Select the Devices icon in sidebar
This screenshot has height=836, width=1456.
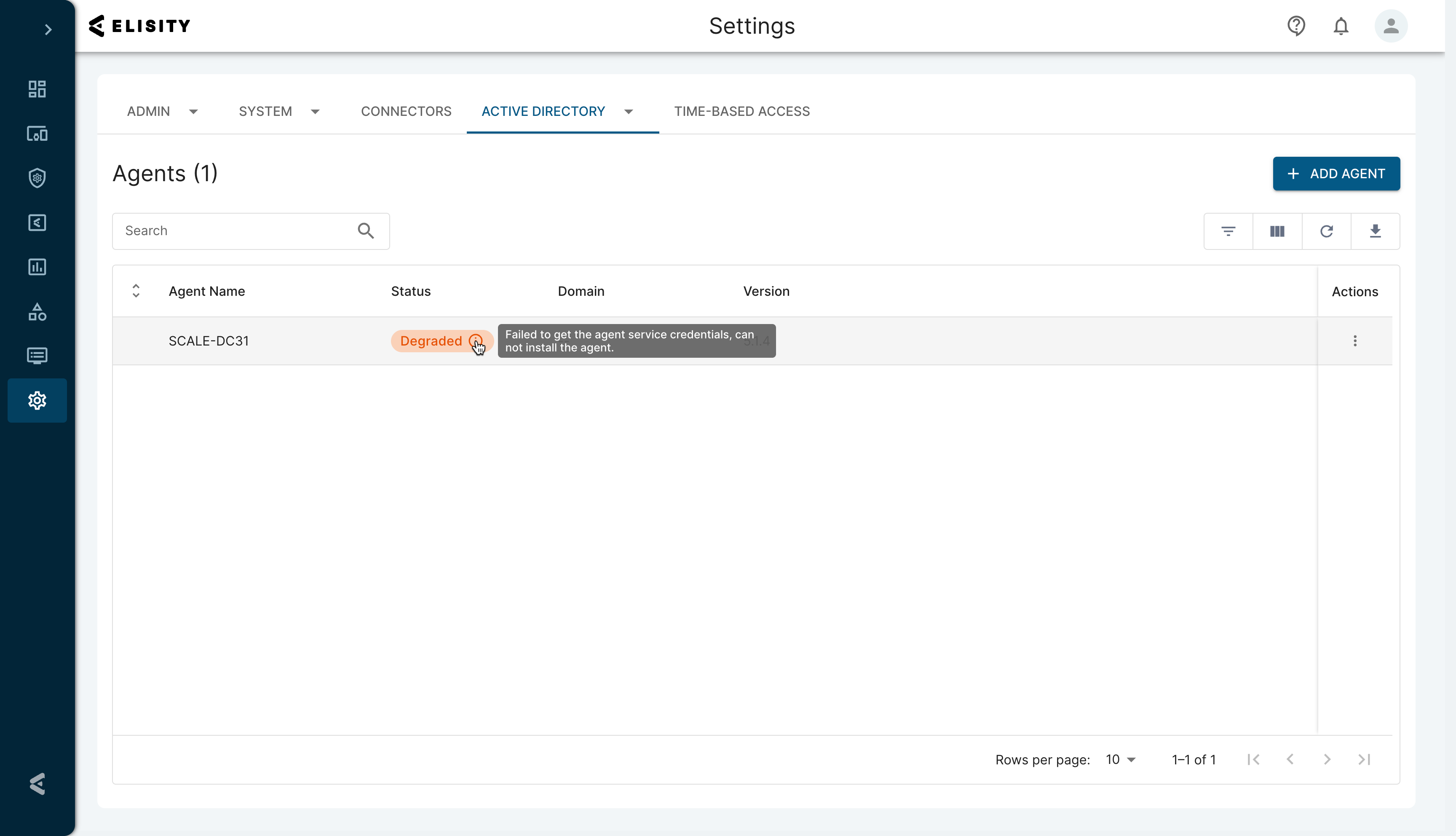pos(37,133)
